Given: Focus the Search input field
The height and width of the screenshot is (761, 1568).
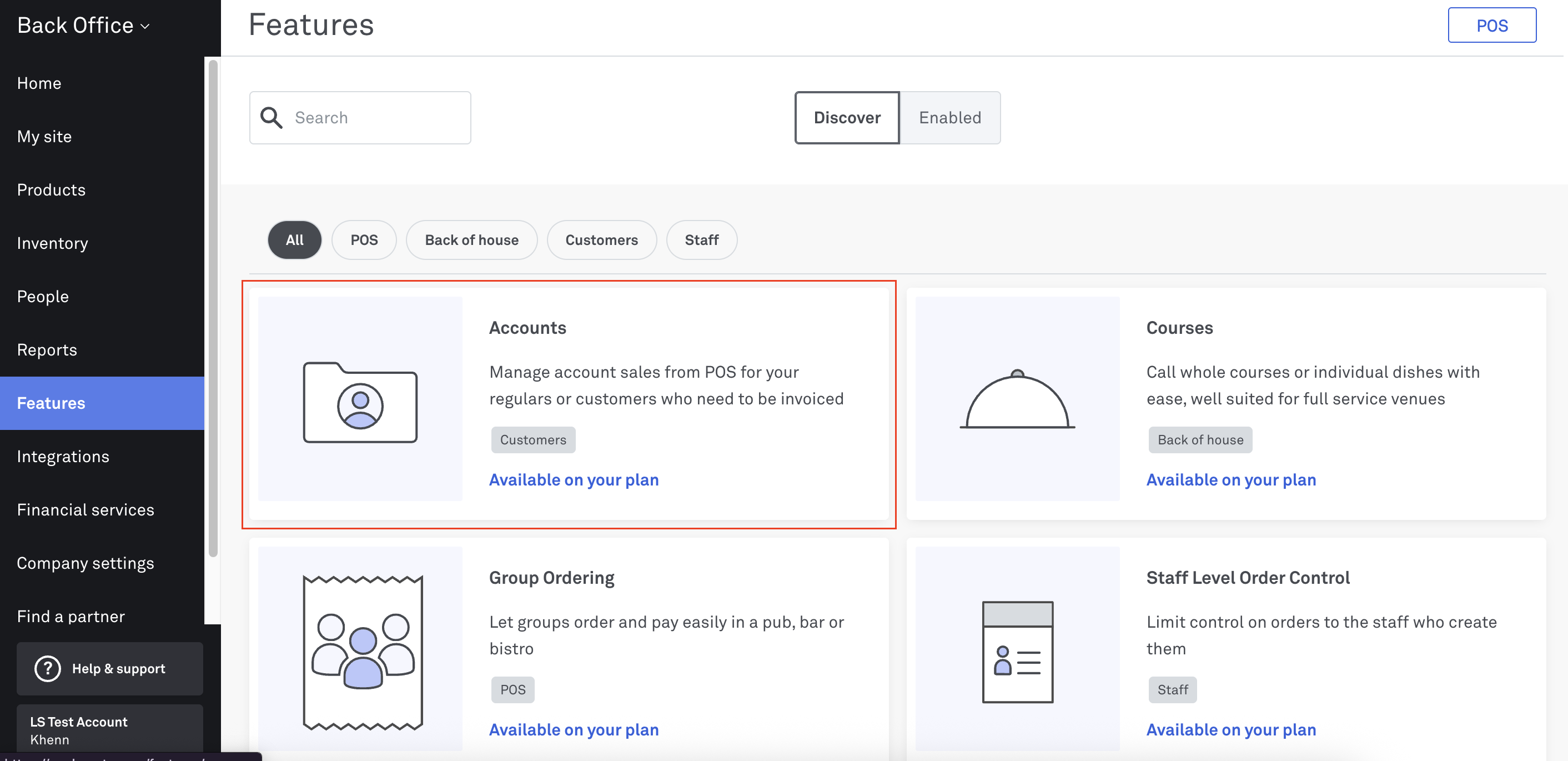Looking at the screenshot, I should [x=360, y=118].
